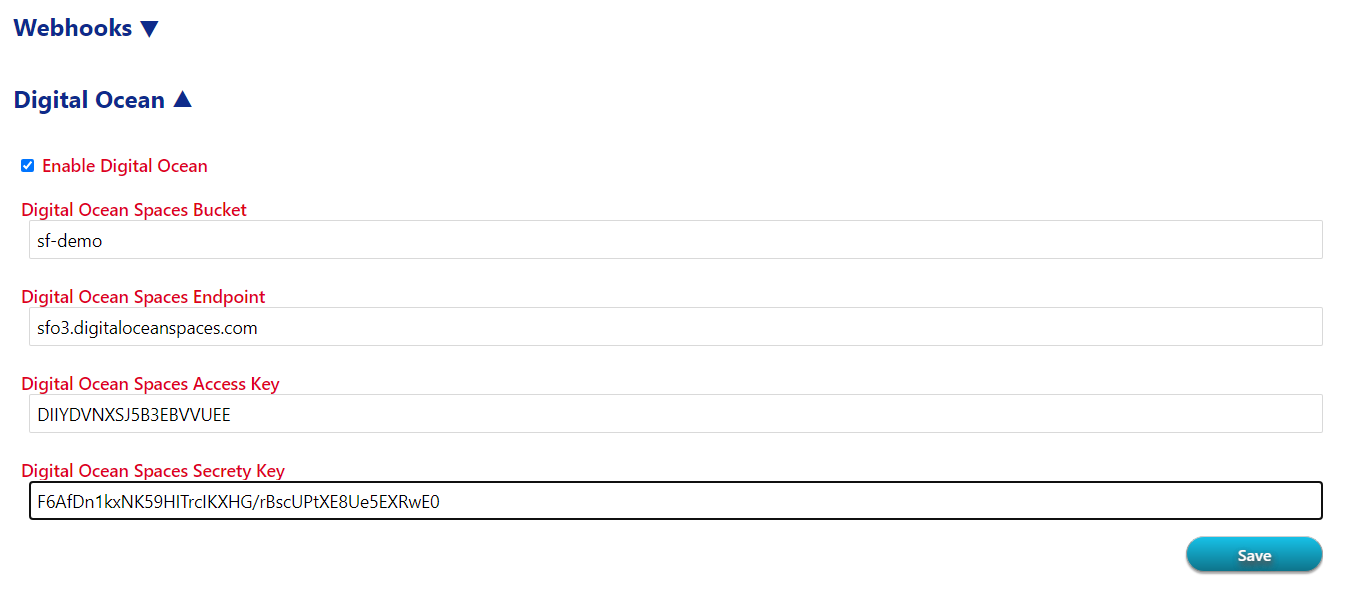Click the Digital Ocean Spaces Endpoint label
1350x591 pixels.
[143, 297]
